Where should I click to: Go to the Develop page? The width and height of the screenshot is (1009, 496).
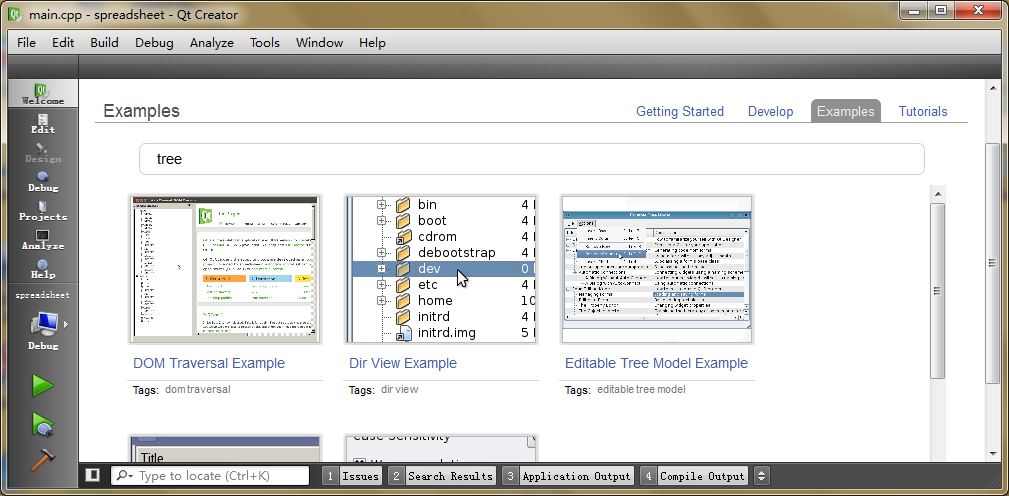(770, 111)
